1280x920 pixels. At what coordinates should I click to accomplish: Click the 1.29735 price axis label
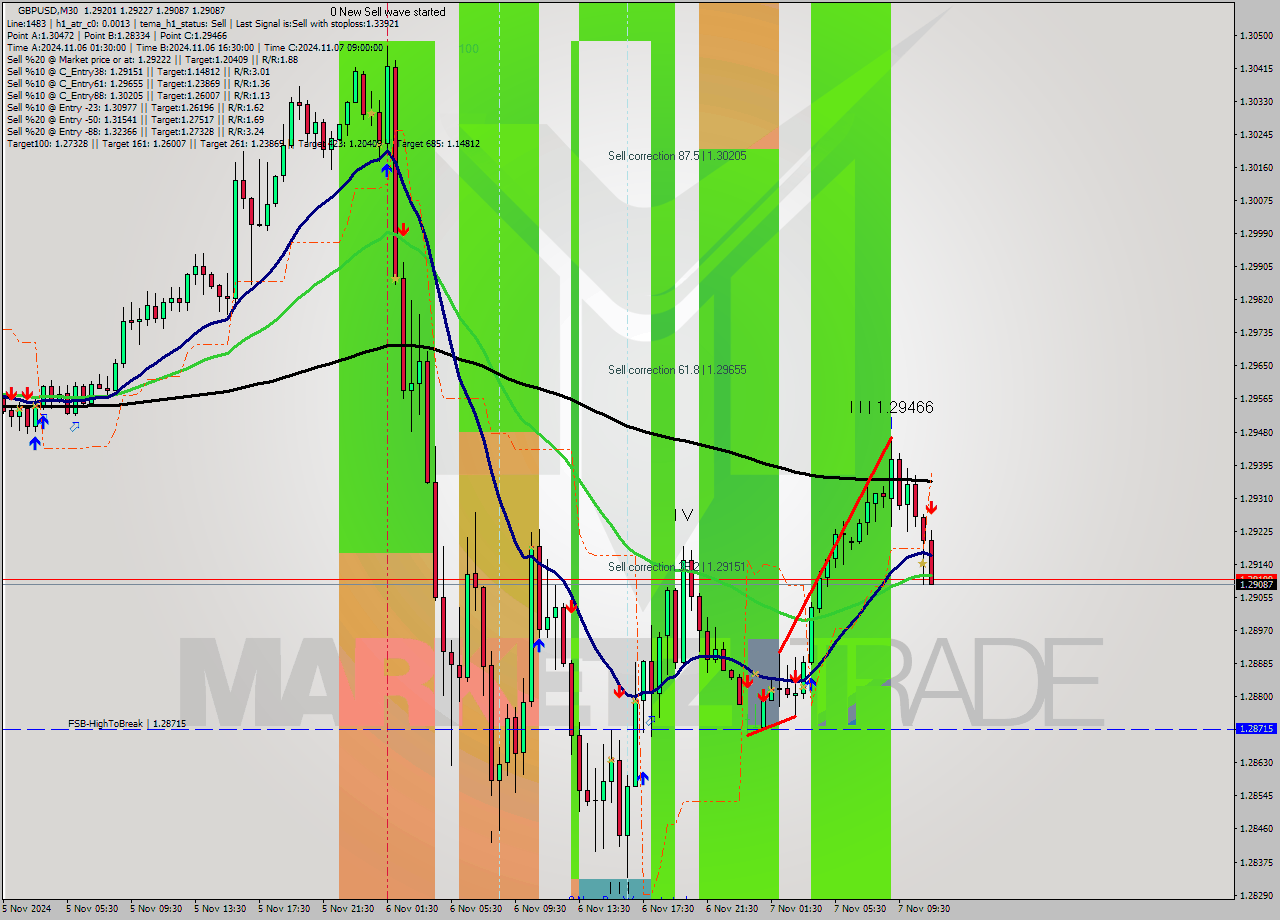(x=1256, y=332)
